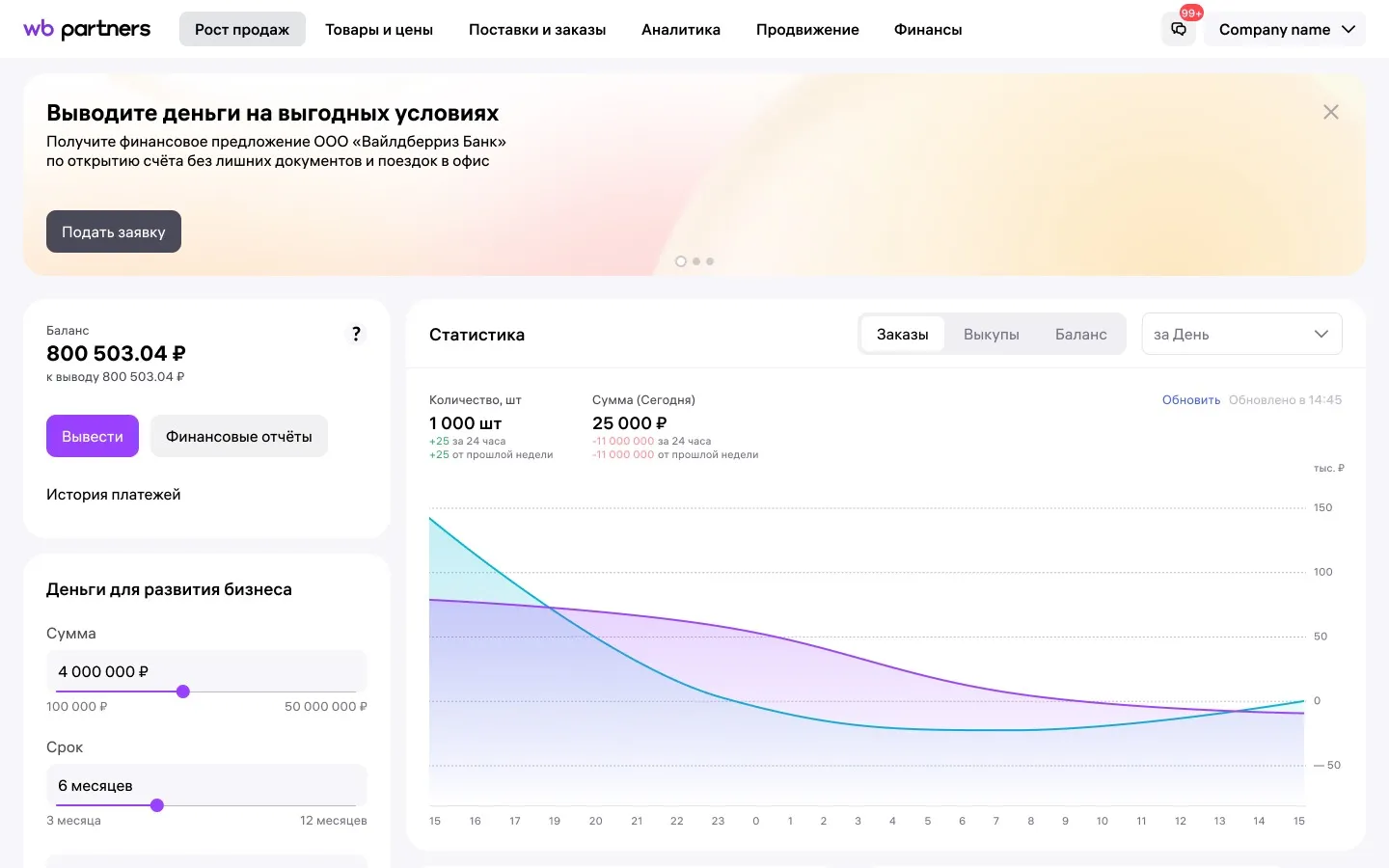The width and height of the screenshot is (1389, 868).
Task: Click the wb partners logo
Action: point(87,29)
